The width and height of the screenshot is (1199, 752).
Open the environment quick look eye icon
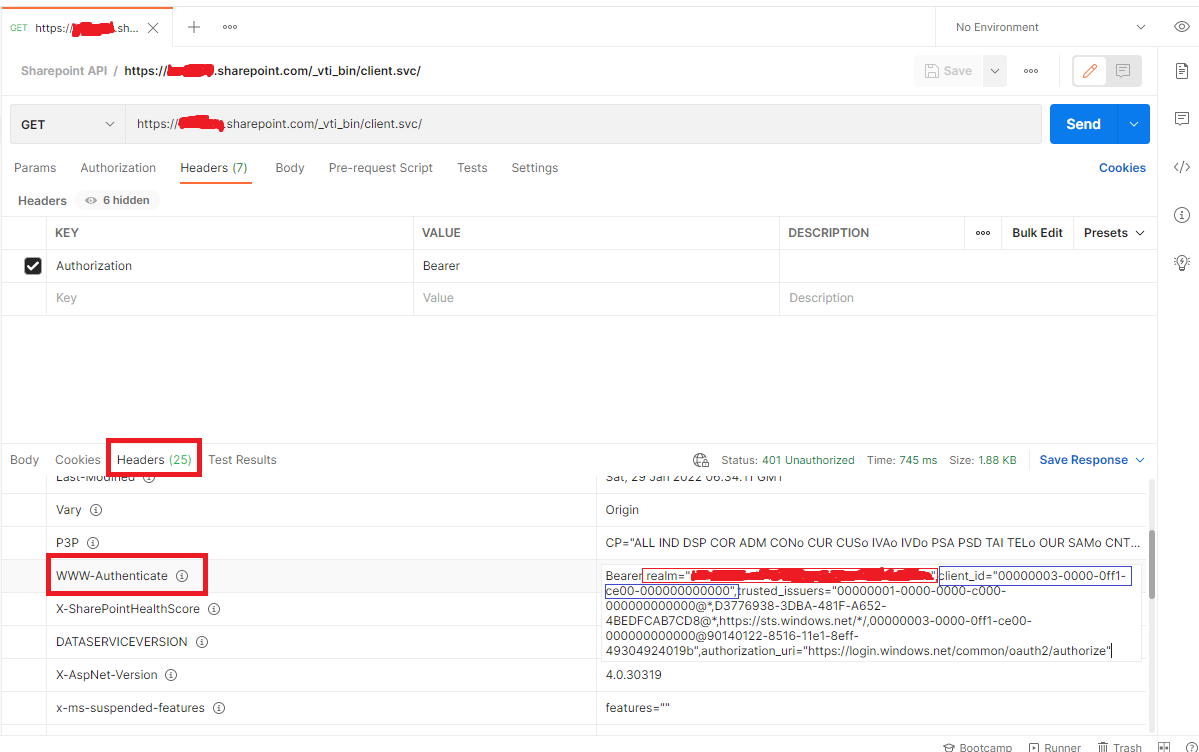click(1181, 27)
